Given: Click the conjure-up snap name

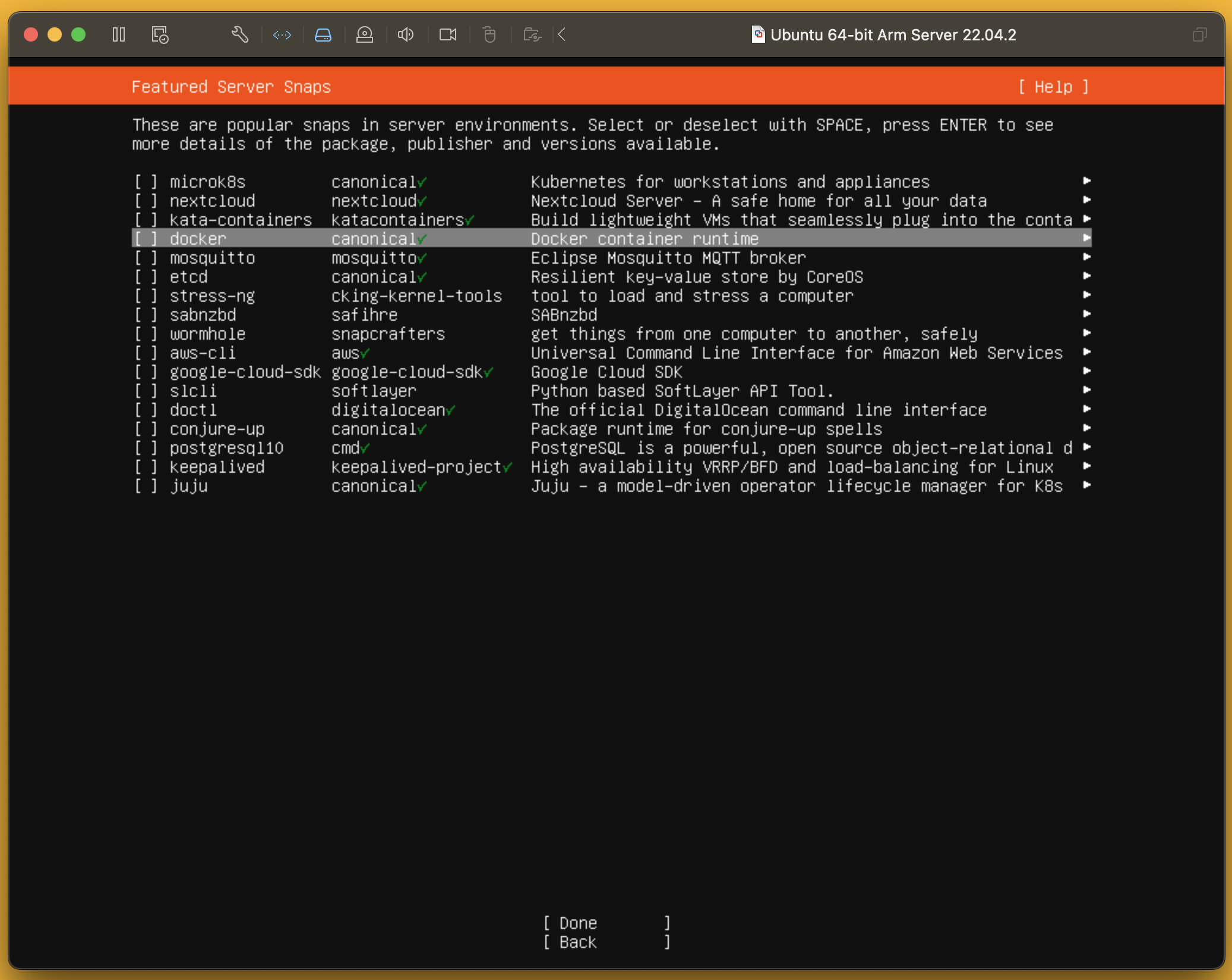Looking at the screenshot, I should click(x=217, y=429).
